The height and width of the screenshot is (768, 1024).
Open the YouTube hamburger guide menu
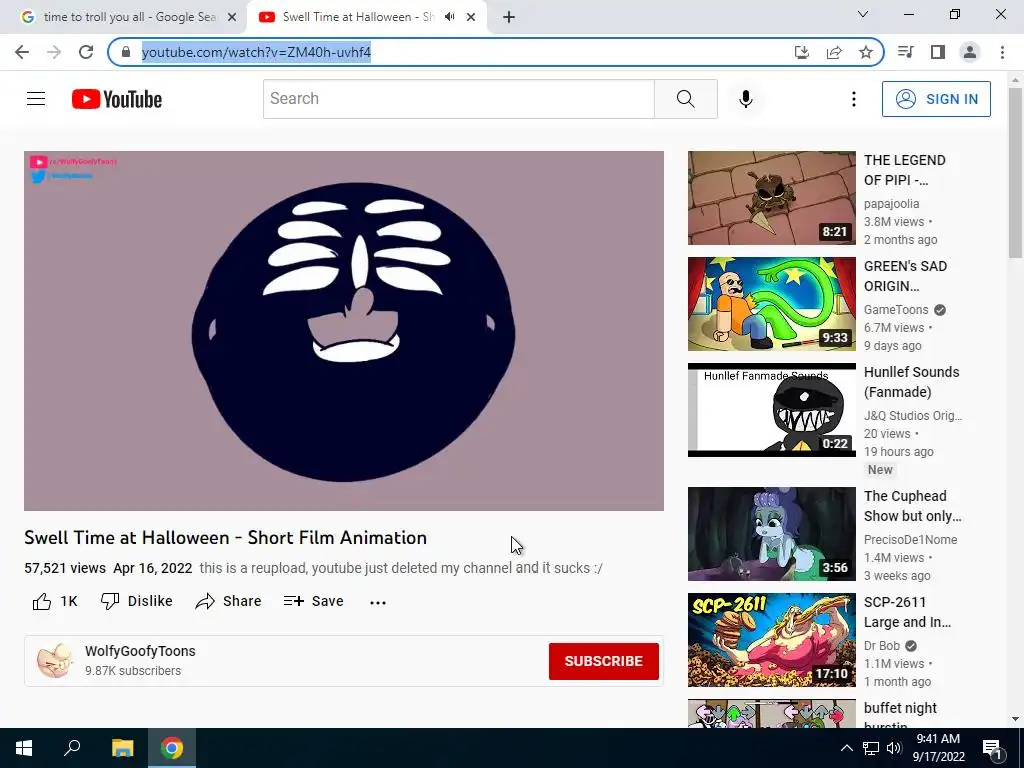[36, 99]
